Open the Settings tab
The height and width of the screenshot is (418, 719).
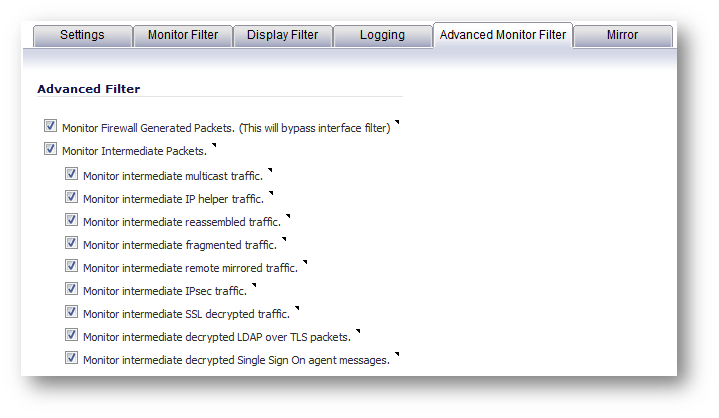pos(82,35)
